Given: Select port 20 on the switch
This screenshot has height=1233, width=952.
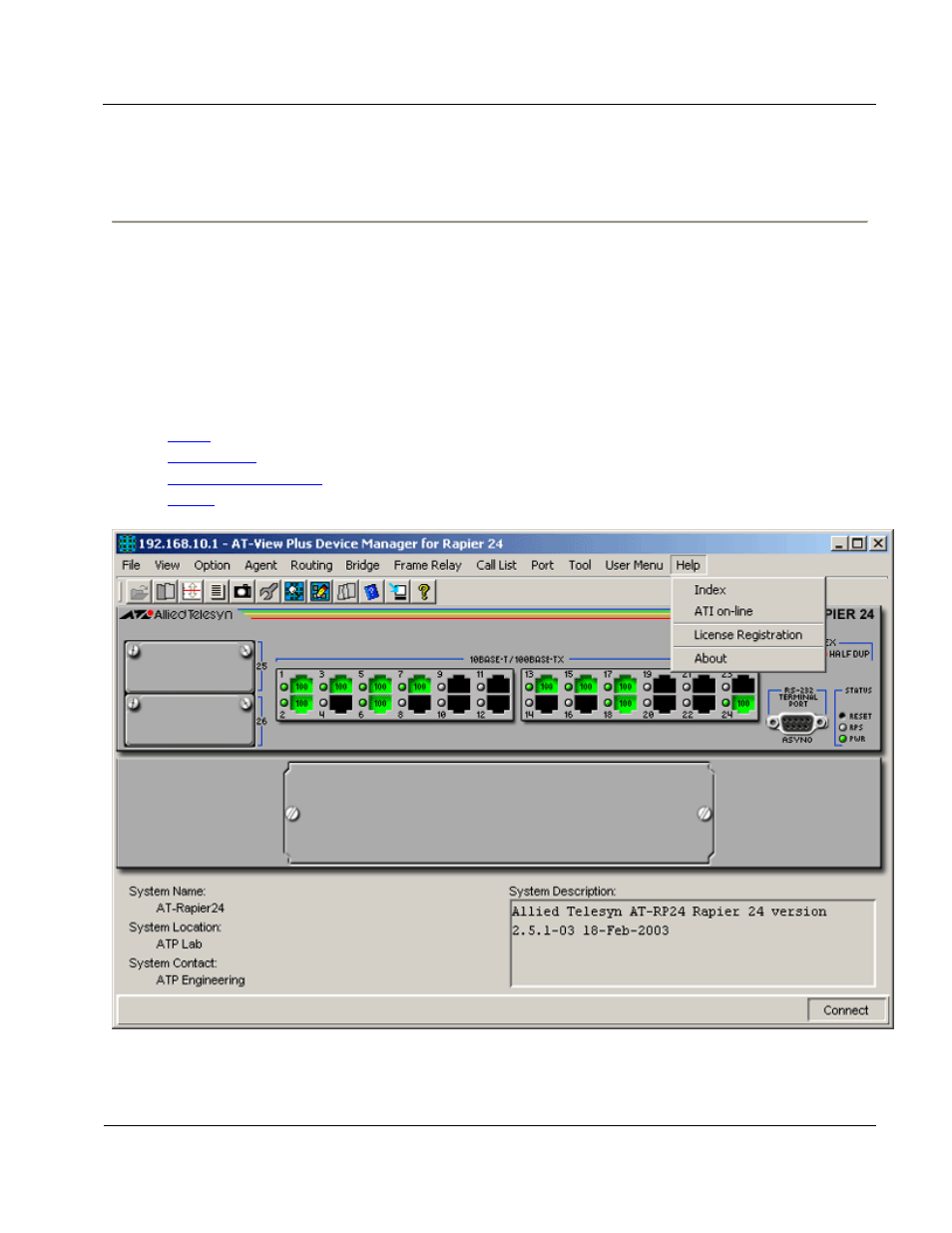Looking at the screenshot, I should point(665,704).
